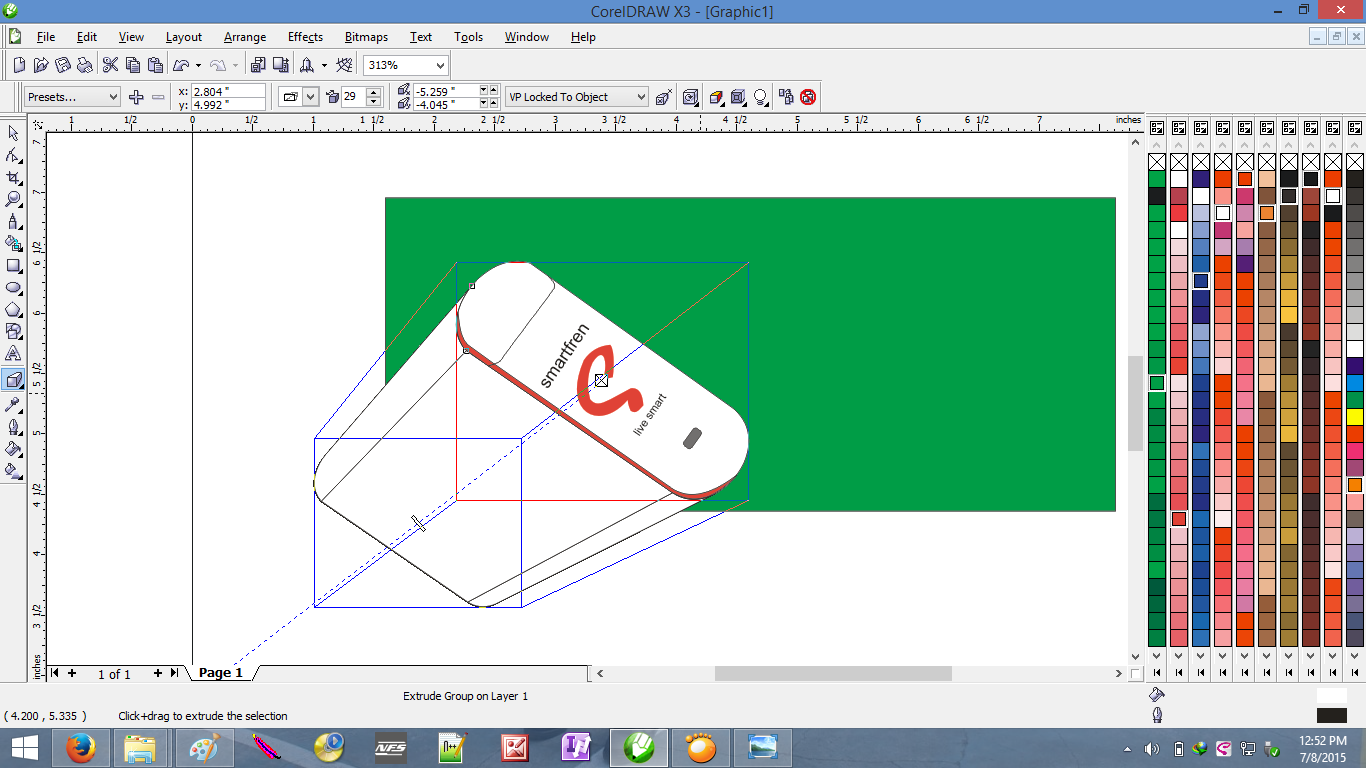Screen dimensions: 1366x768
Task: Open Firefox from the taskbar
Action: coord(80,748)
